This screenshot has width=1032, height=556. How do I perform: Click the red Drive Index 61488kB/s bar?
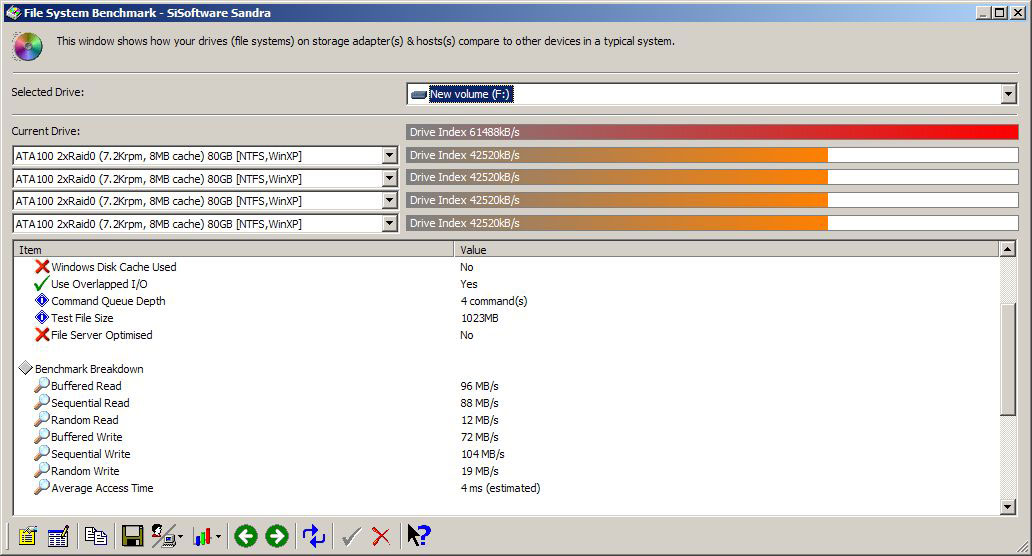712,132
